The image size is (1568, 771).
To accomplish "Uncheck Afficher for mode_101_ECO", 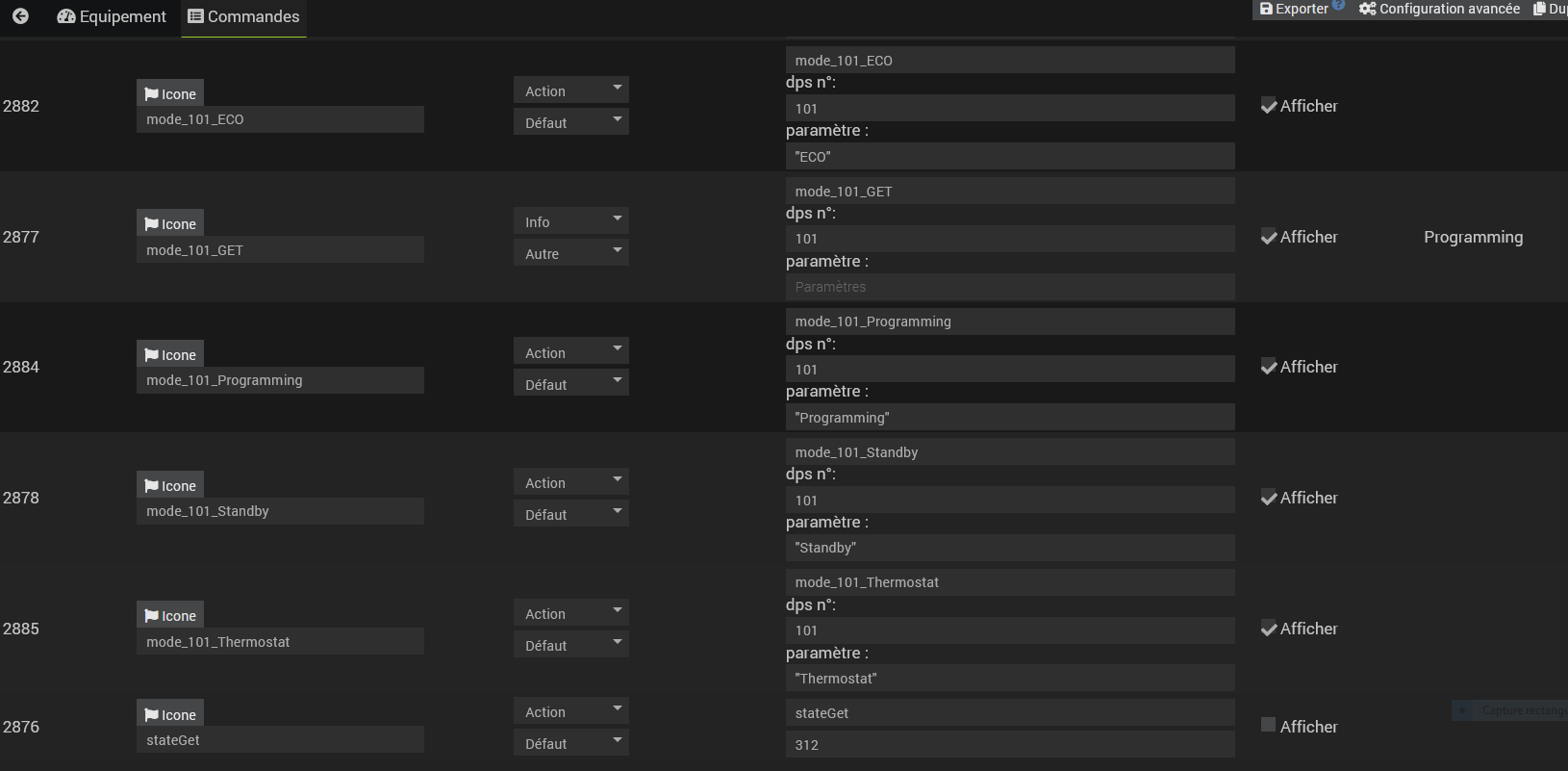I will click(1269, 106).
